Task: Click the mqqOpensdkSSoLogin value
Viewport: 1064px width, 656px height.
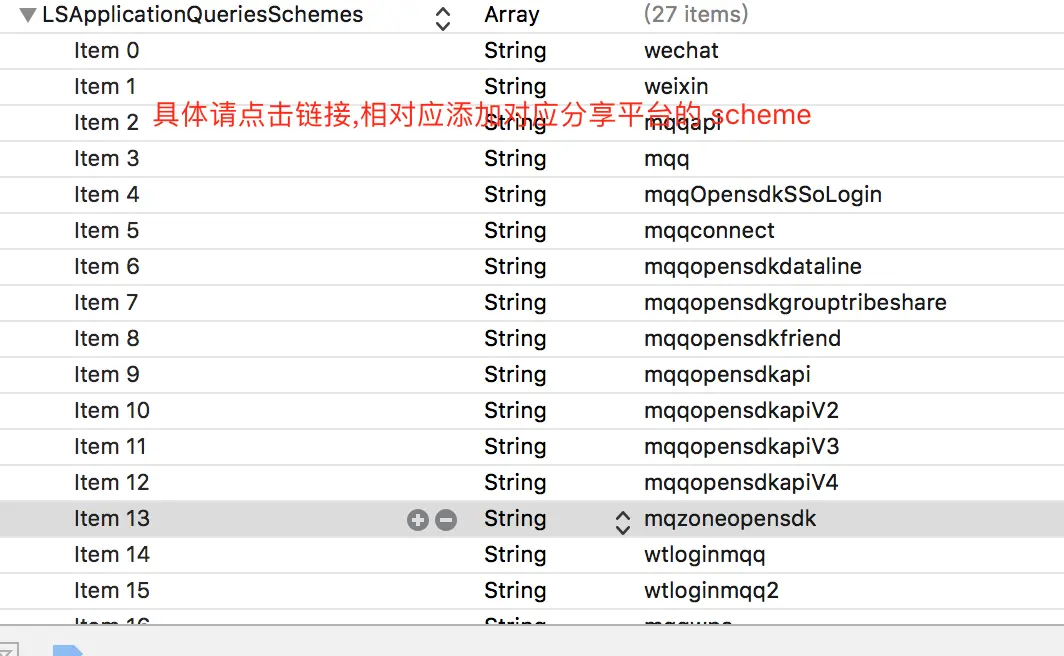Action: click(x=763, y=195)
